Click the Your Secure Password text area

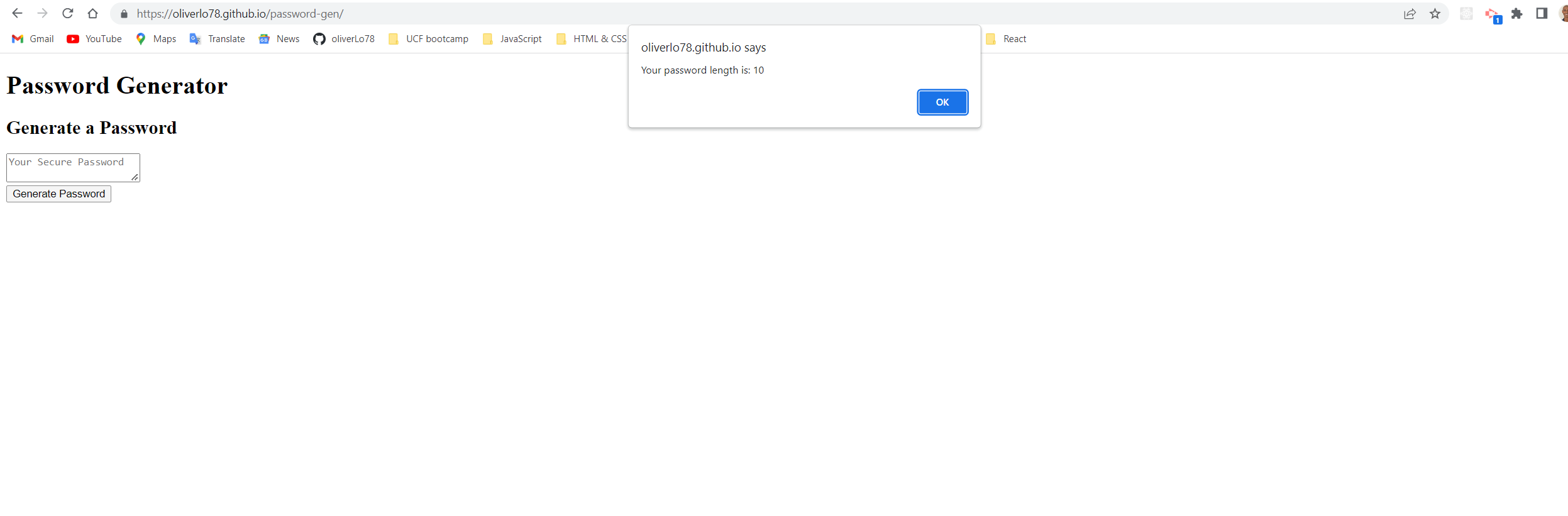[72, 167]
